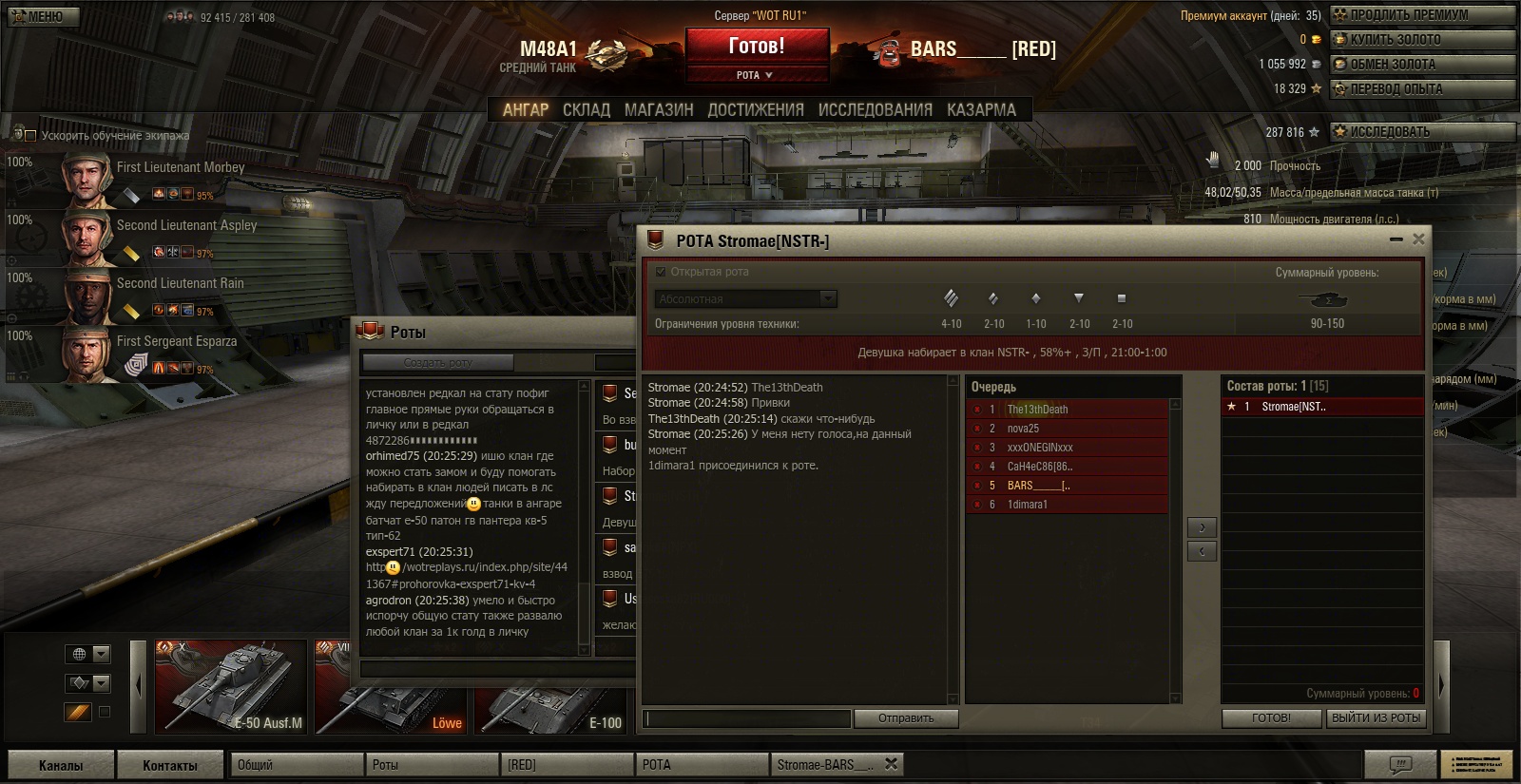Toggle the checkbox beside the premium filter
The width and height of the screenshot is (1521, 784).
[105, 712]
